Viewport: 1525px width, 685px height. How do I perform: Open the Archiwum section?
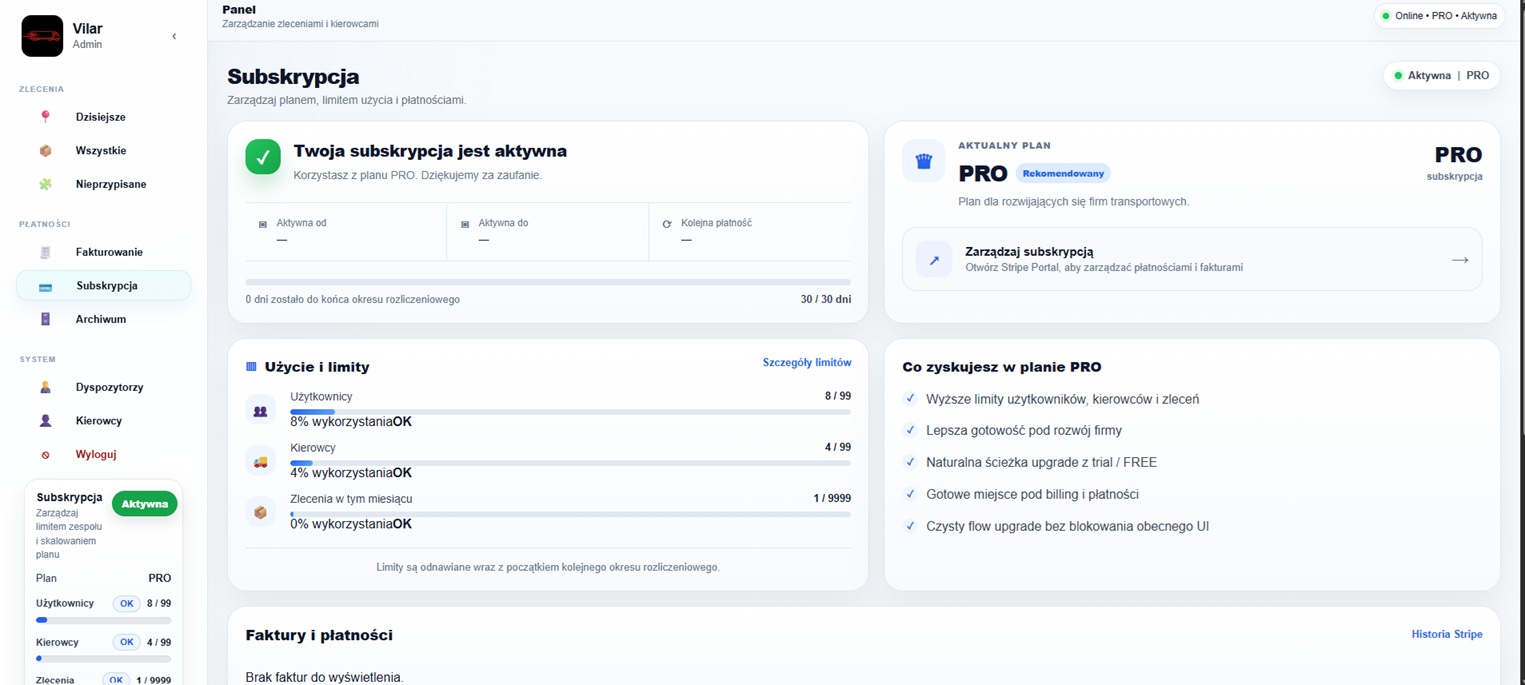pos(103,319)
